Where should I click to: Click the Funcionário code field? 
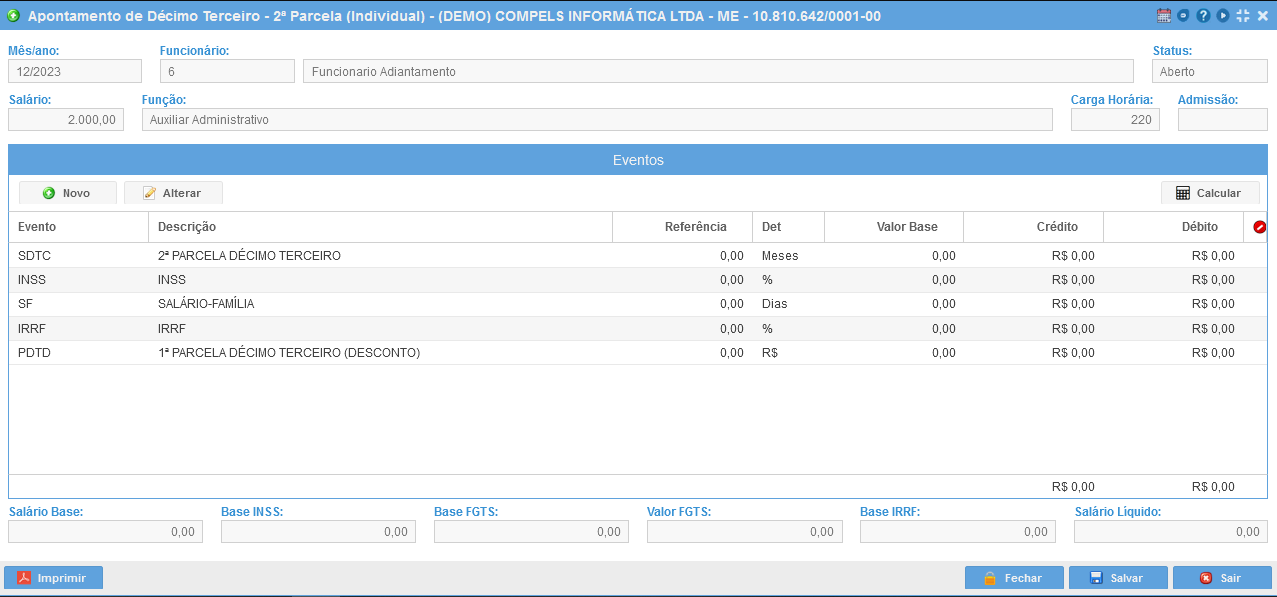[227, 71]
